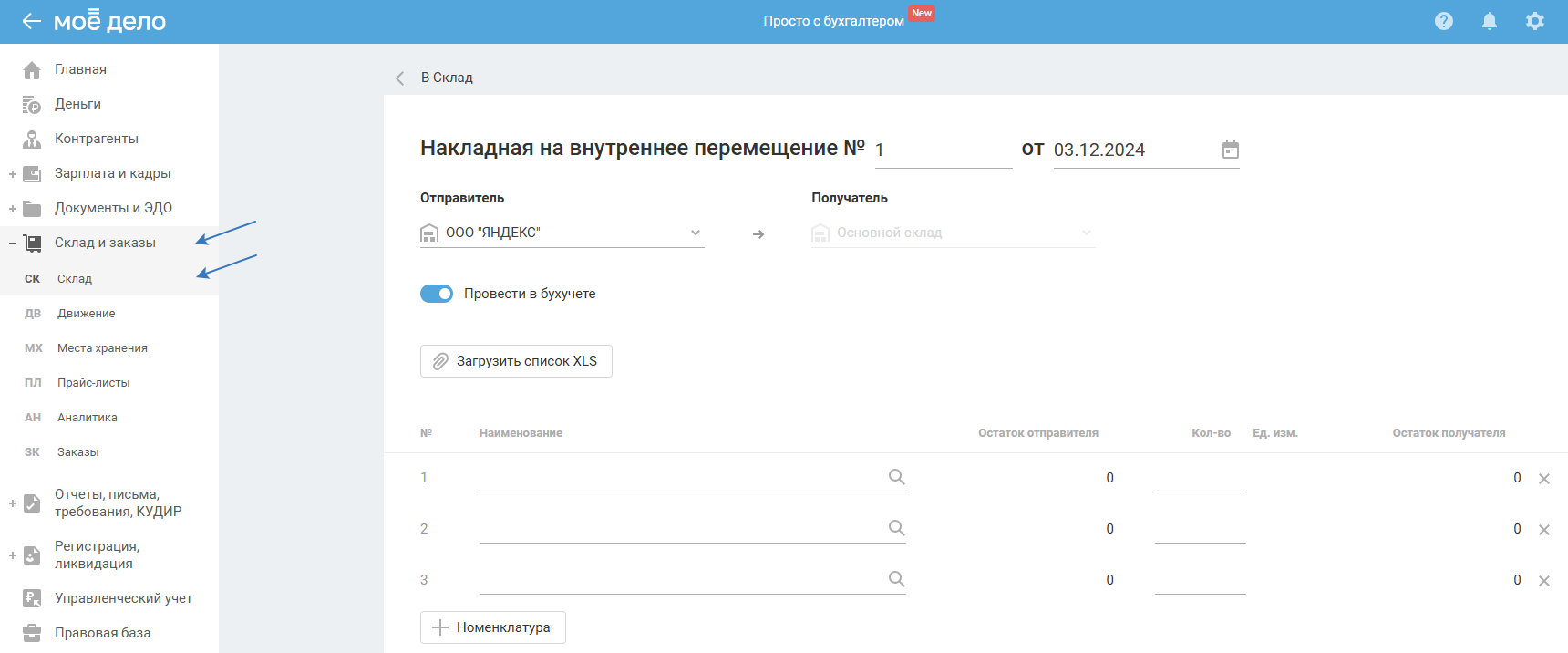Open the Отправитель dropdown ООО "ЯНДЕКС"
1568x653 pixels.
[x=562, y=233]
